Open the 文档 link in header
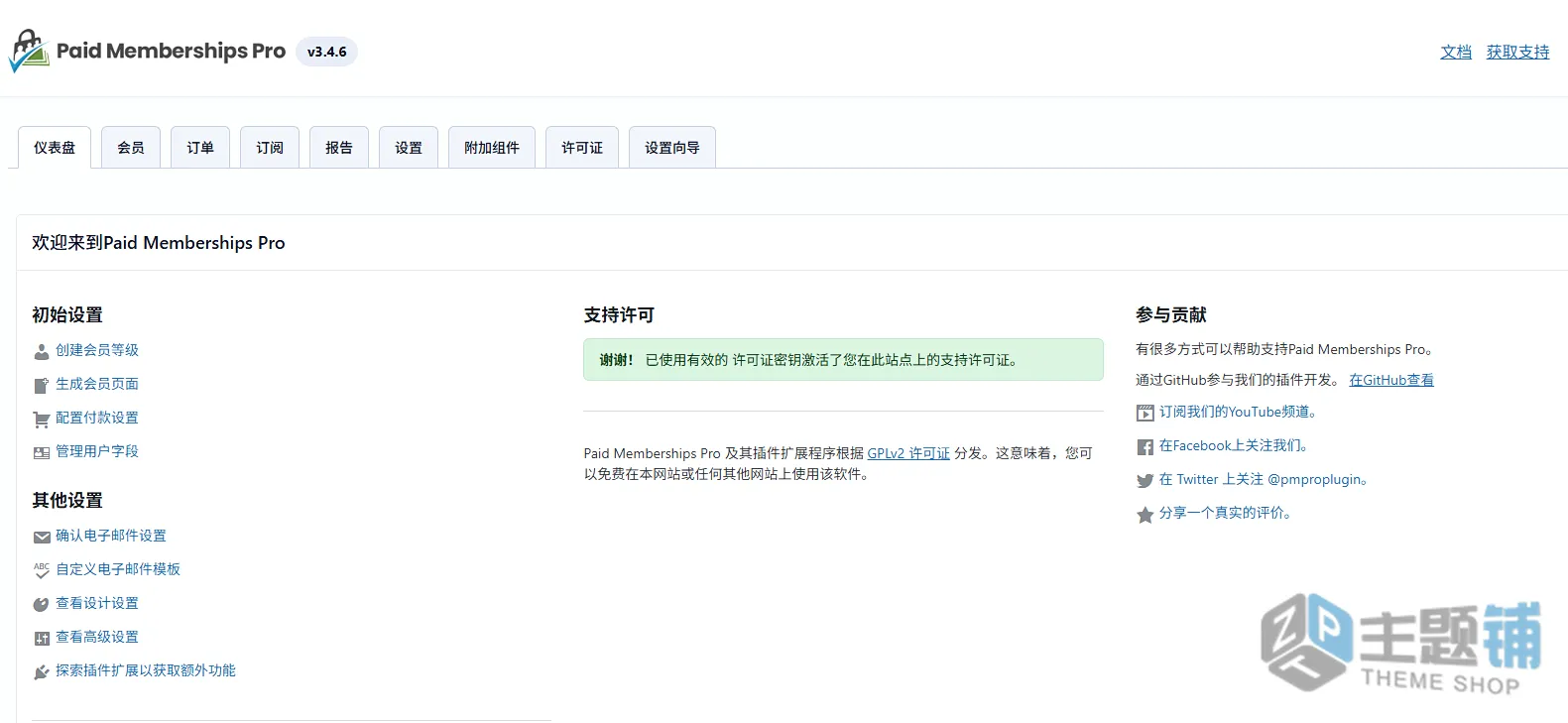 1456,52
